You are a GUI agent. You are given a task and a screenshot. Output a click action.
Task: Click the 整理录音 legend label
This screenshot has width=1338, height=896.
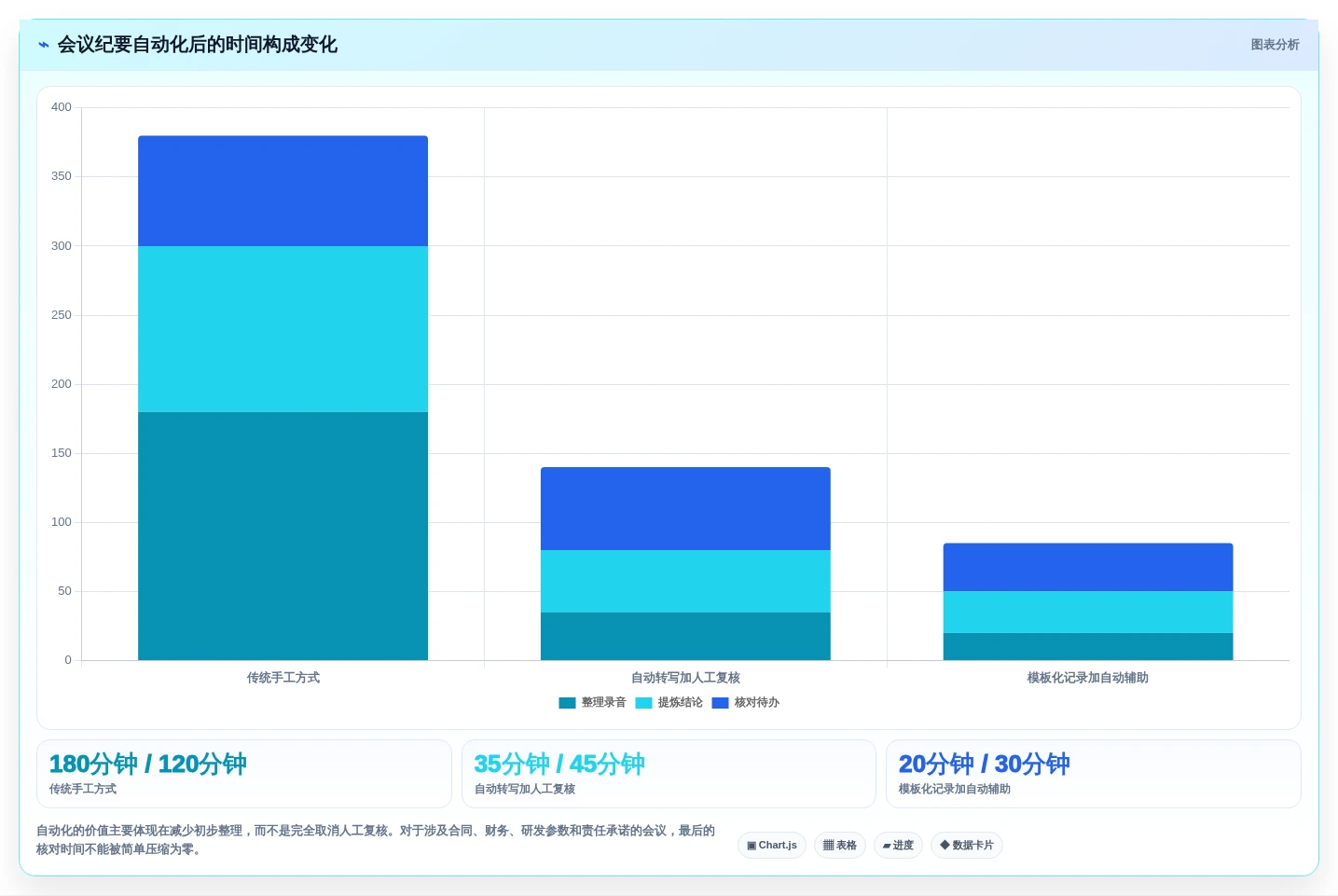click(604, 703)
